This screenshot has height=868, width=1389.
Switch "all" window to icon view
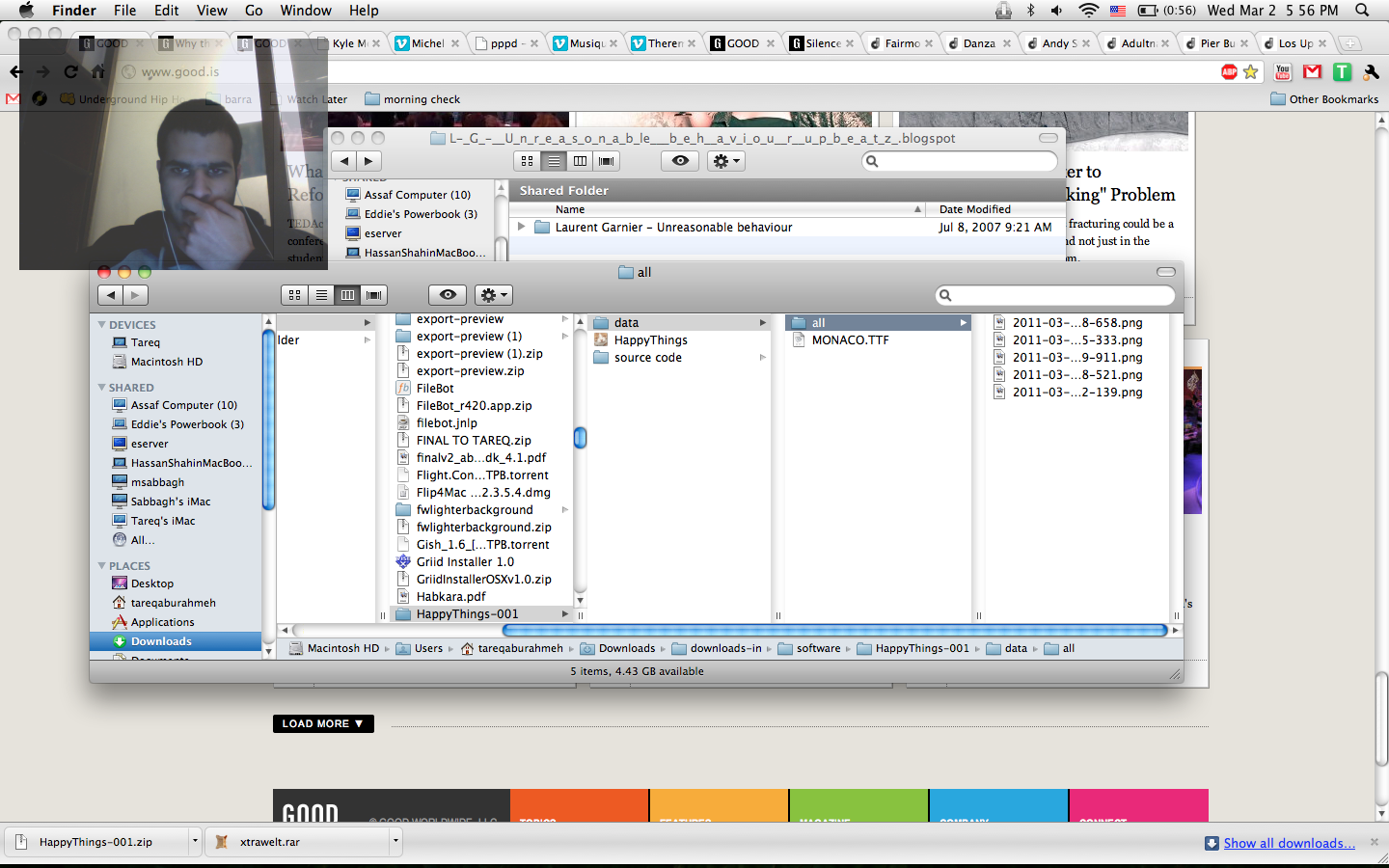295,295
